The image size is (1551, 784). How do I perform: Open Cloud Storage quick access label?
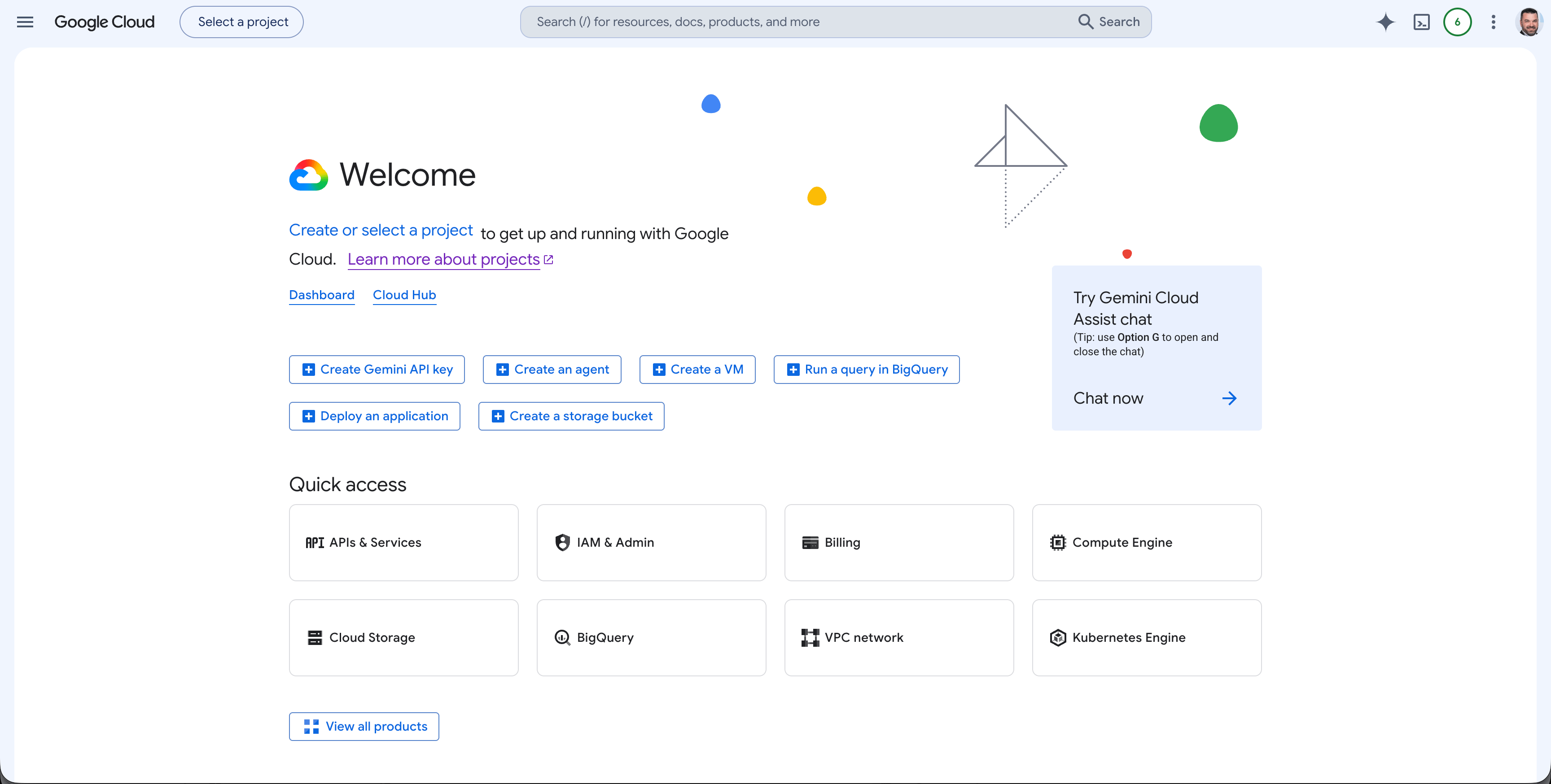(372, 638)
